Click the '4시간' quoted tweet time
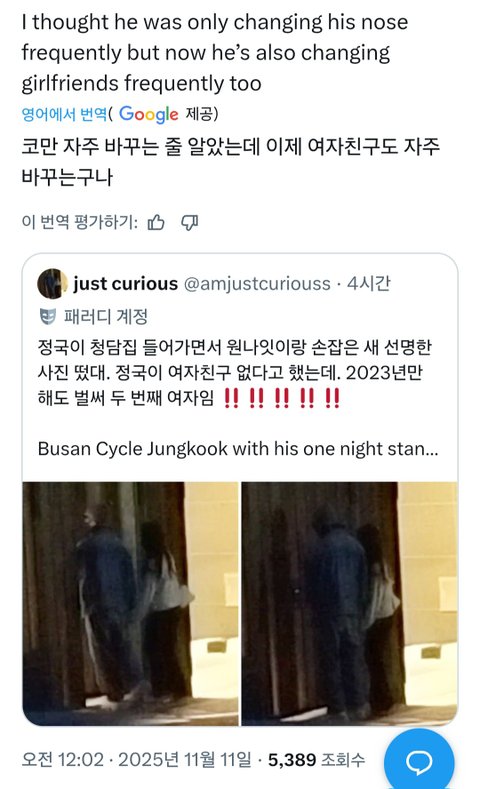480x789 pixels. (x=369, y=284)
